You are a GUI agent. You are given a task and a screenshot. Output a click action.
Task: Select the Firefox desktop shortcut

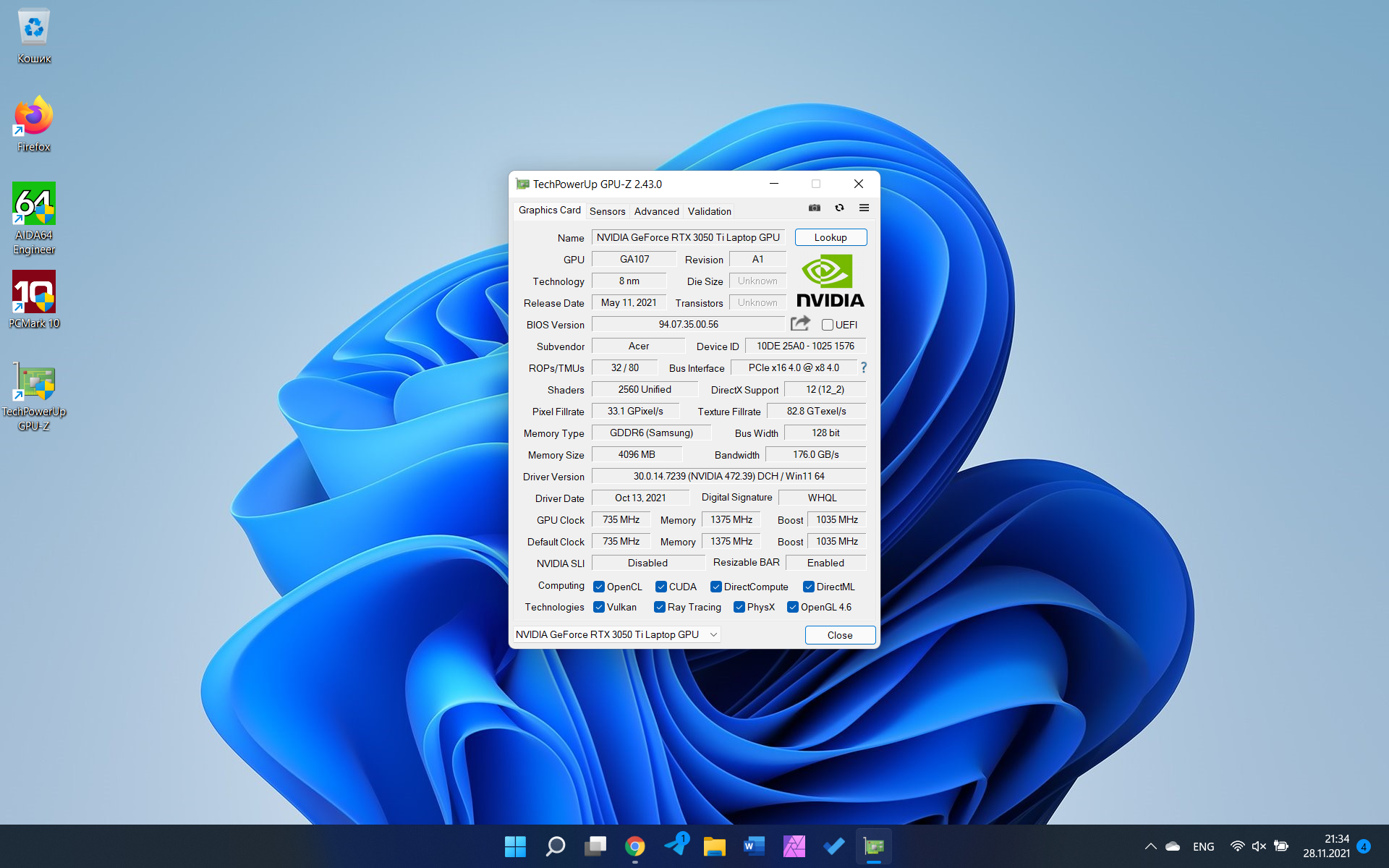(34, 124)
